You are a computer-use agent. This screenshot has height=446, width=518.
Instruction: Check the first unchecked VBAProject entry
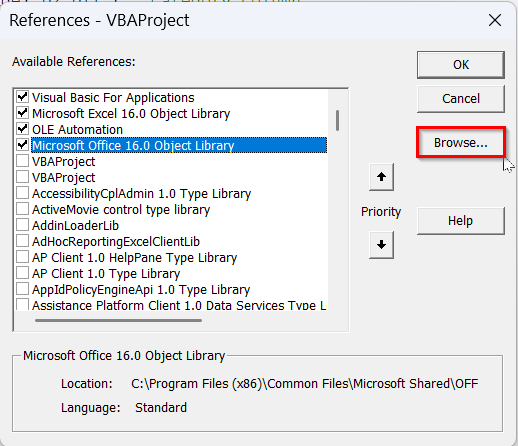22,161
